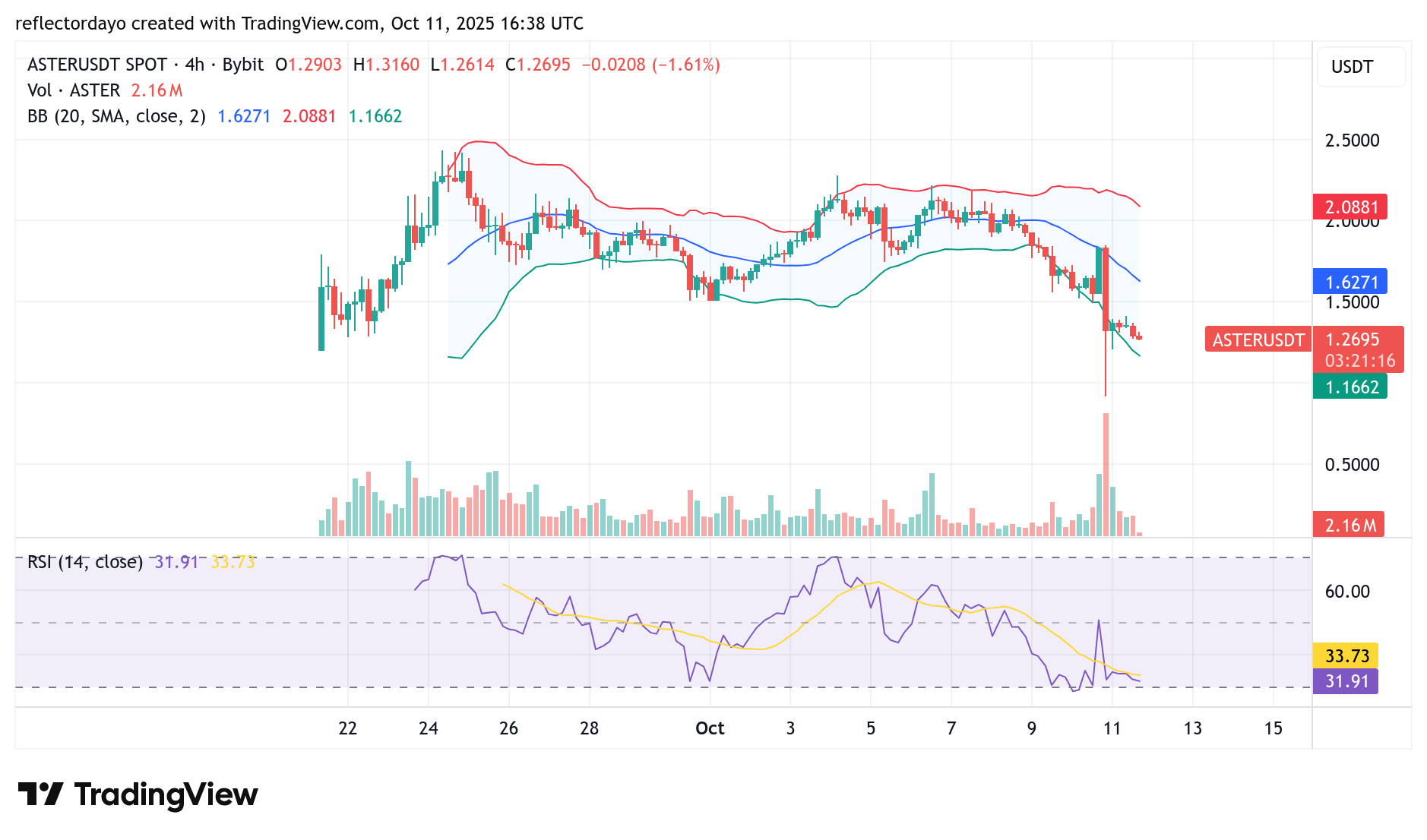Screen dimensions: 1427x840
Task: Click the change value −0.0208 (−1.61%)
Action: coord(651,65)
